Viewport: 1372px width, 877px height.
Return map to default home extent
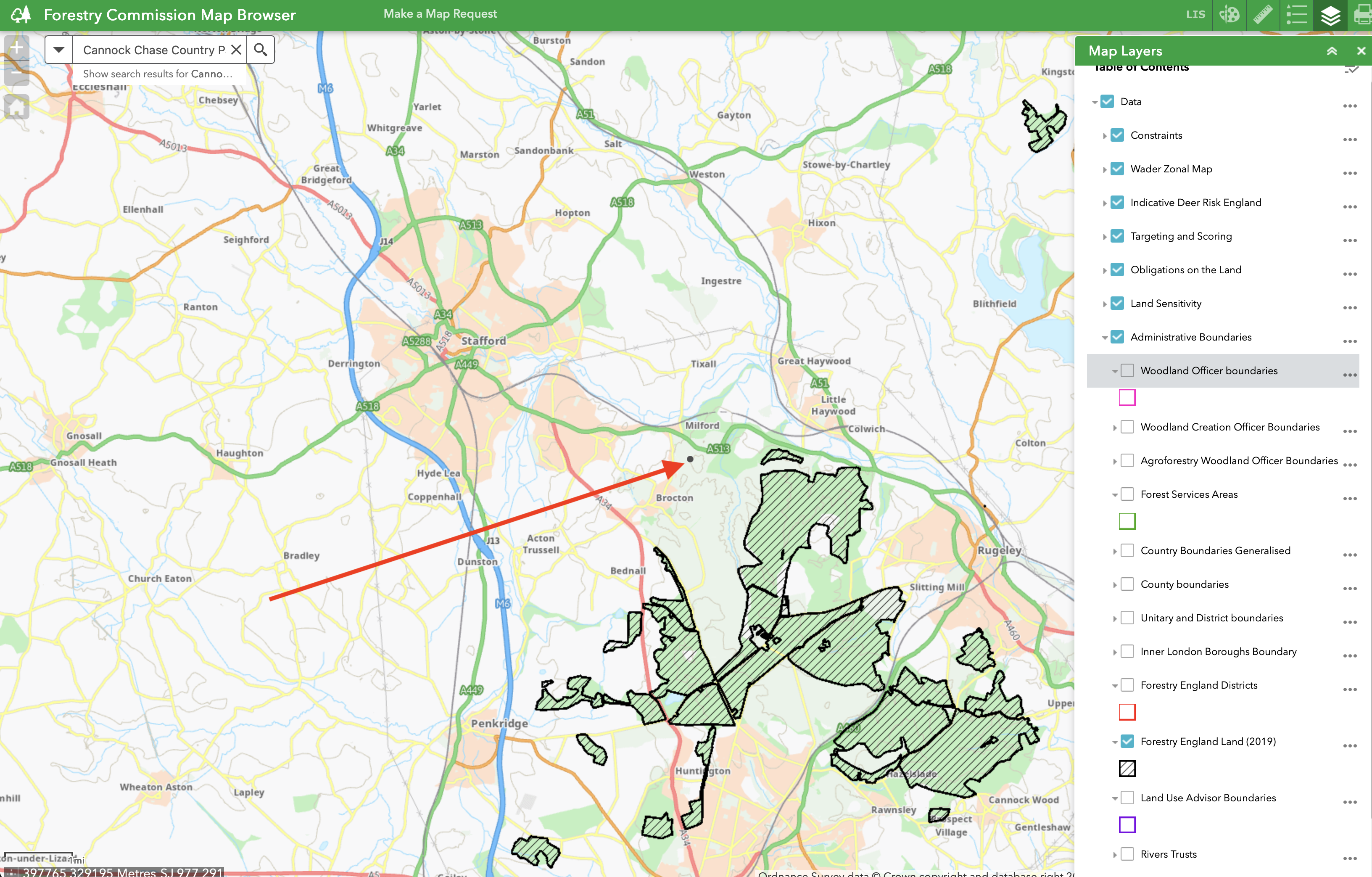16,106
